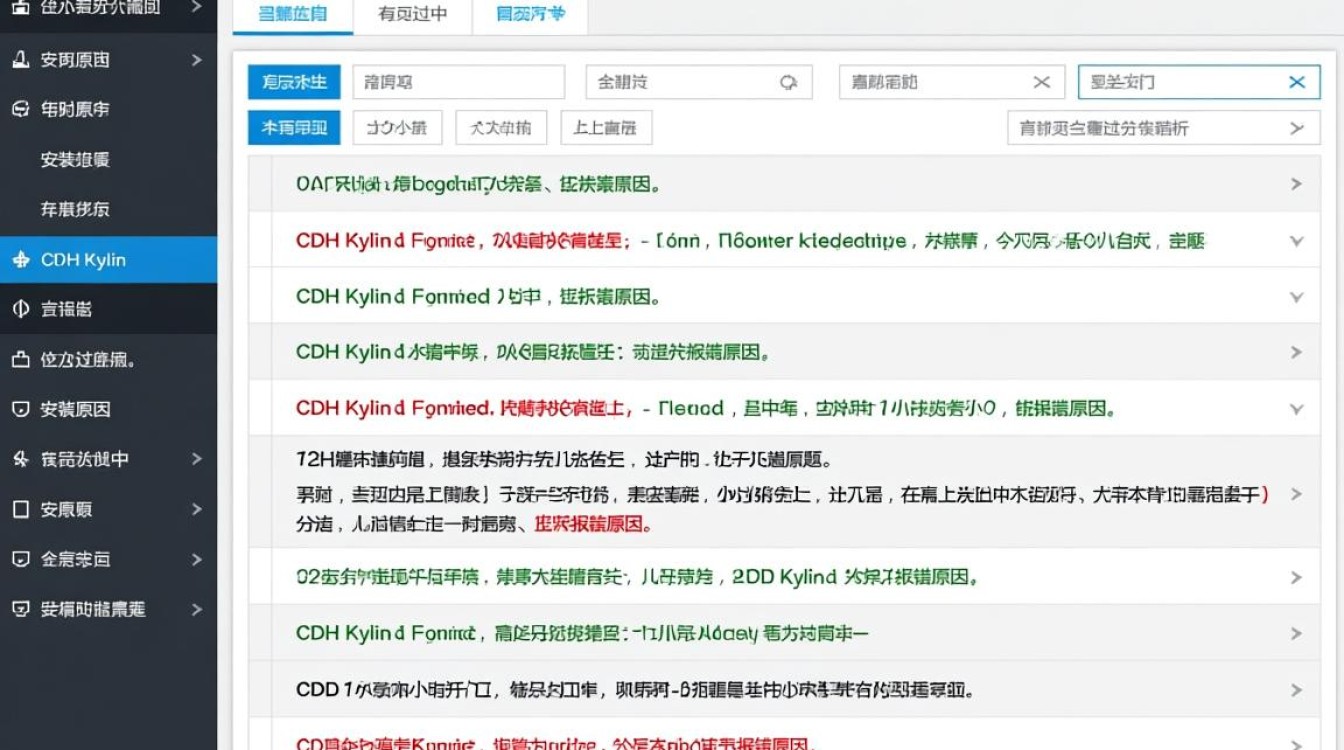Screen dimensions: 1344x750
Task: Select the red 'CDH Kylind Fonmied.' entry text
Action: (x=705, y=409)
